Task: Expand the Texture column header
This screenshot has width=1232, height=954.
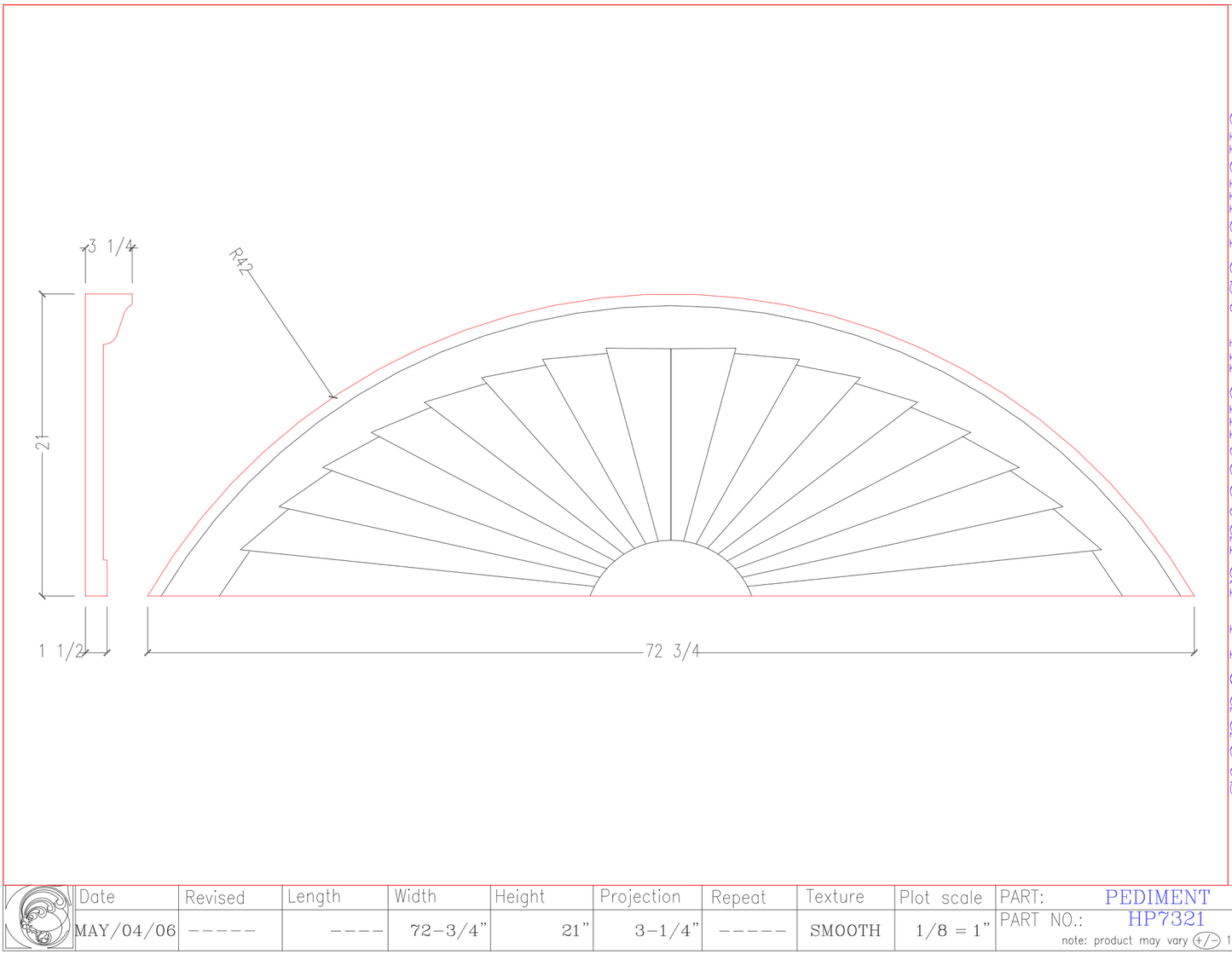Action: pyautogui.click(x=836, y=897)
